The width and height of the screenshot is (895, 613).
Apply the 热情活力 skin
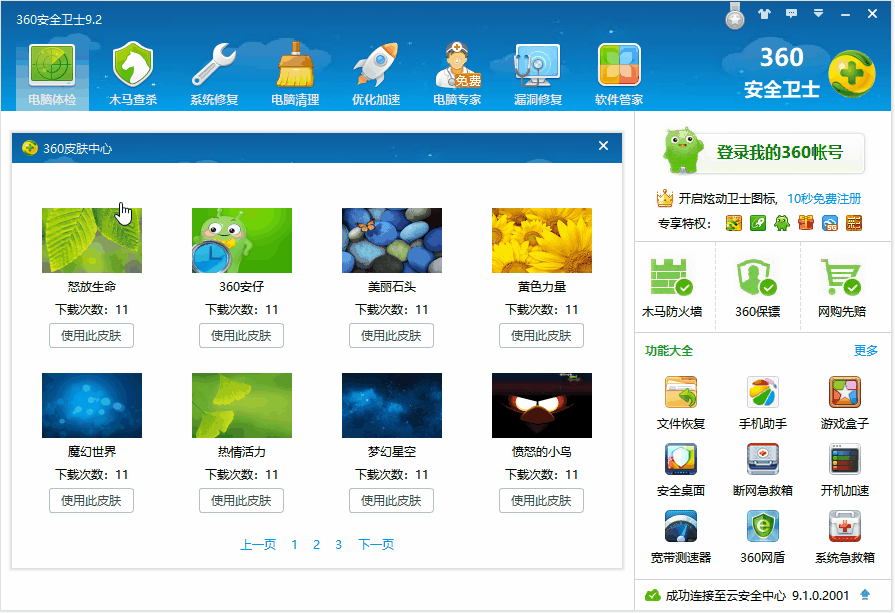click(241, 501)
